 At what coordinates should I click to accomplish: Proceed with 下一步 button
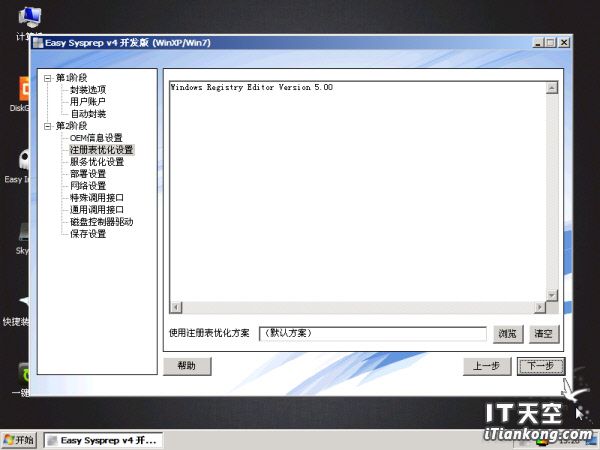point(541,366)
